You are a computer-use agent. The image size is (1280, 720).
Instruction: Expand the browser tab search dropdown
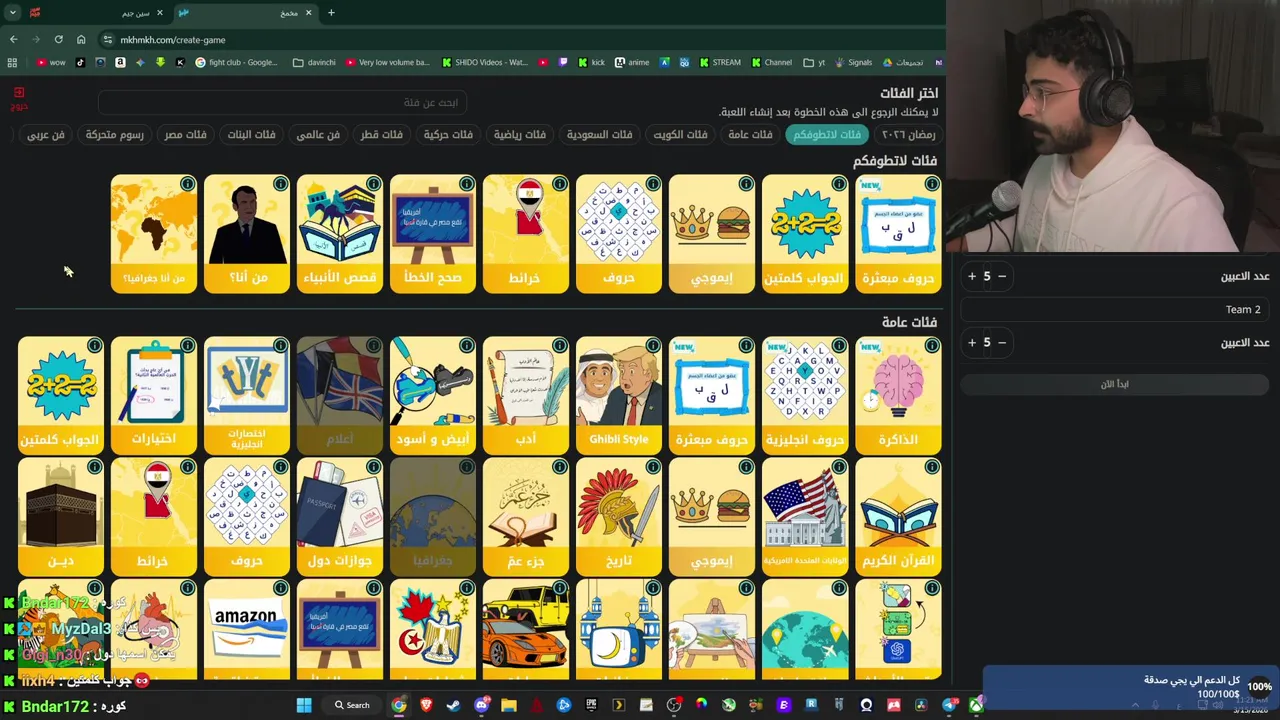pos(13,13)
